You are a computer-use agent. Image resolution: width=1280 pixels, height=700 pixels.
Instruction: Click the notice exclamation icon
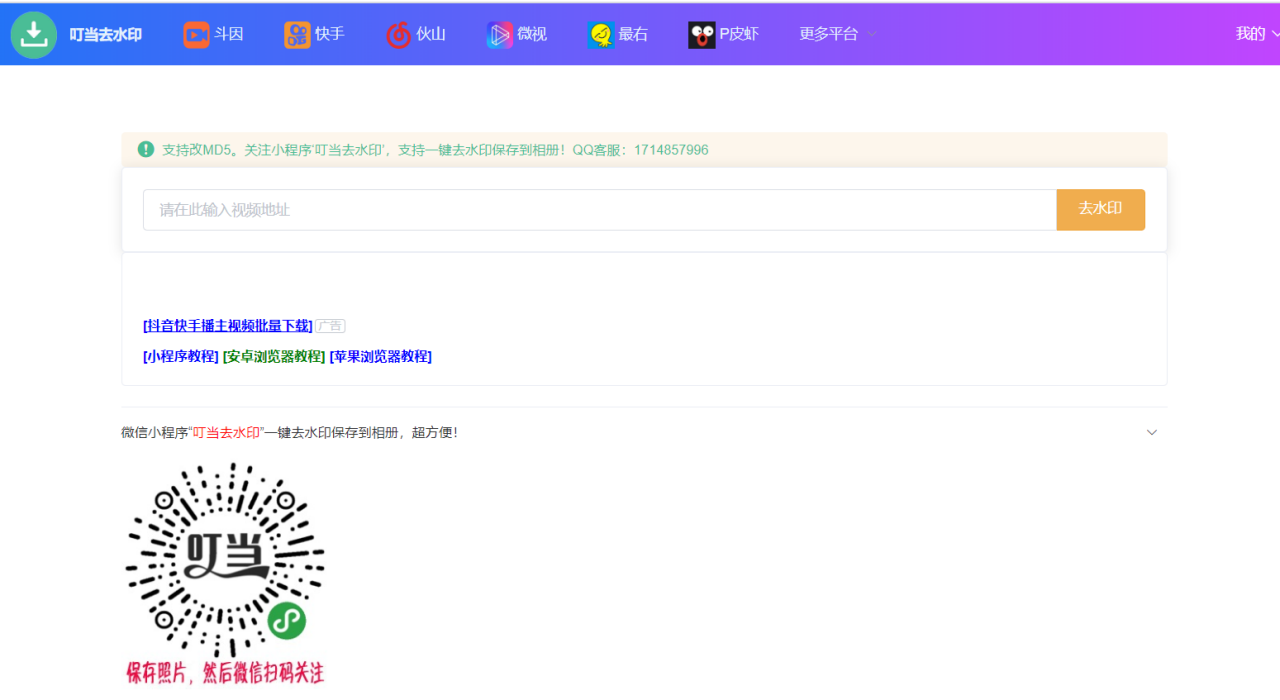145,148
